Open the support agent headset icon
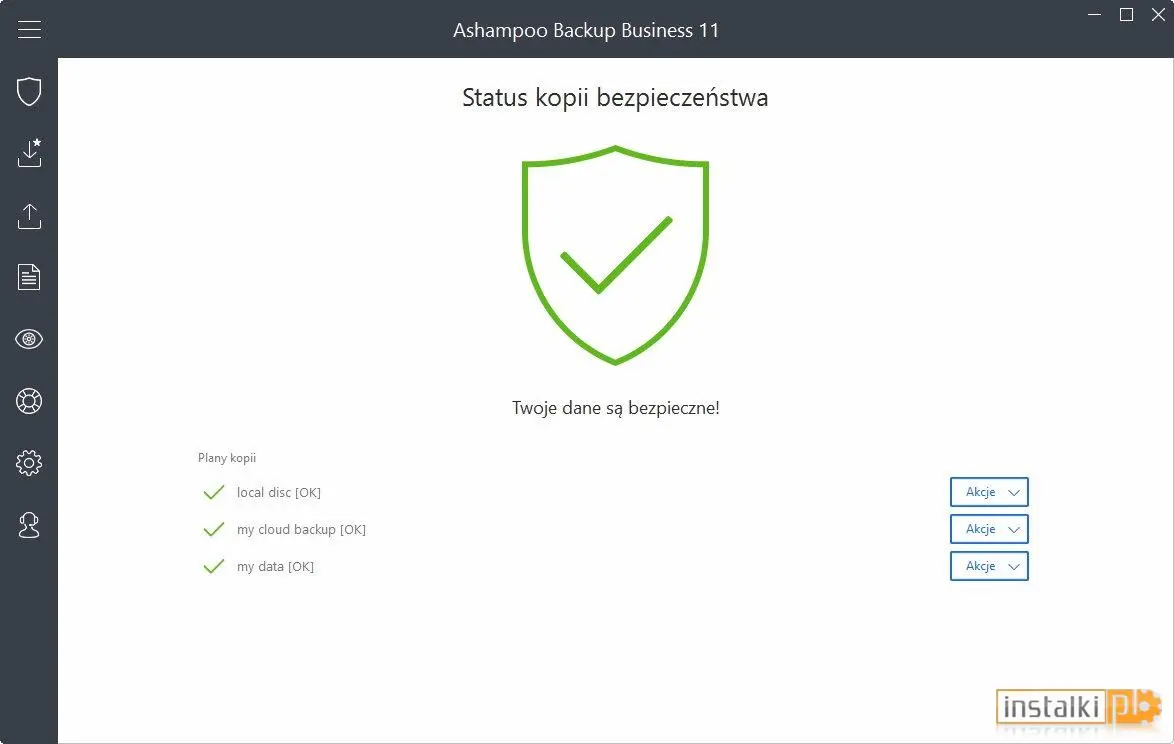This screenshot has width=1174, height=744. [x=29, y=525]
